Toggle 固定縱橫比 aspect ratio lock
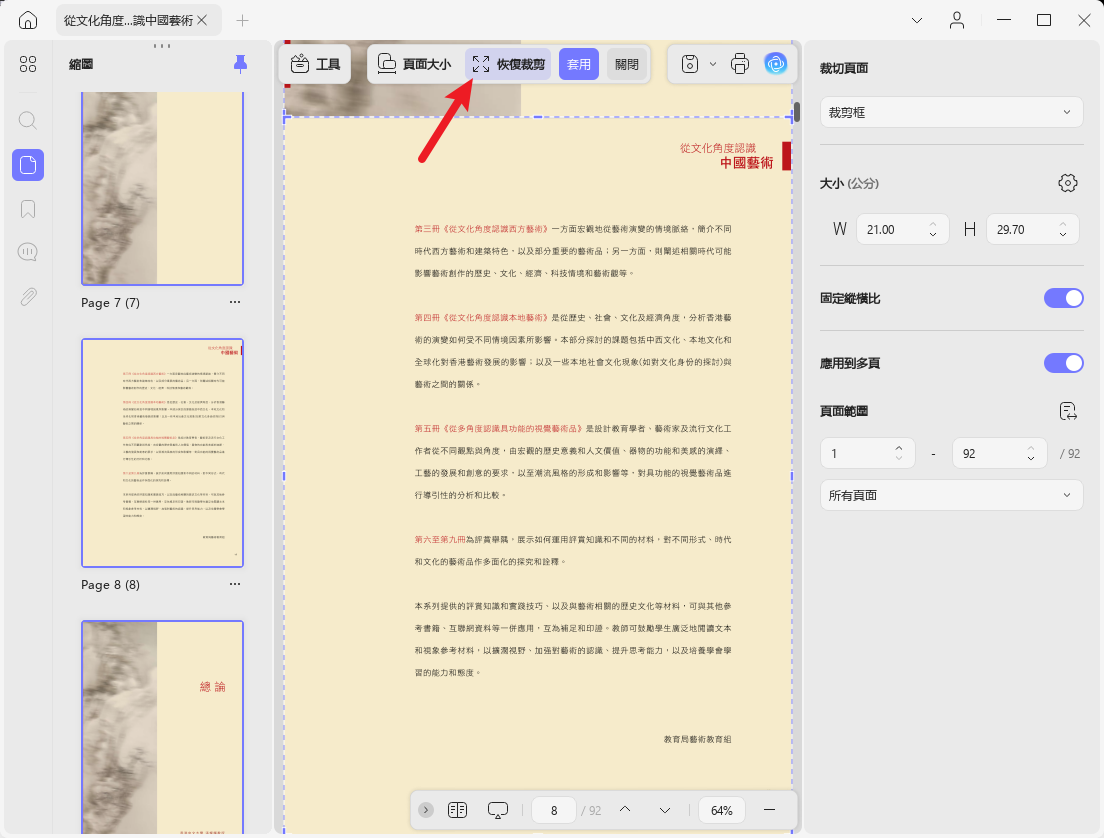The width and height of the screenshot is (1104, 838). click(1063, 298)
